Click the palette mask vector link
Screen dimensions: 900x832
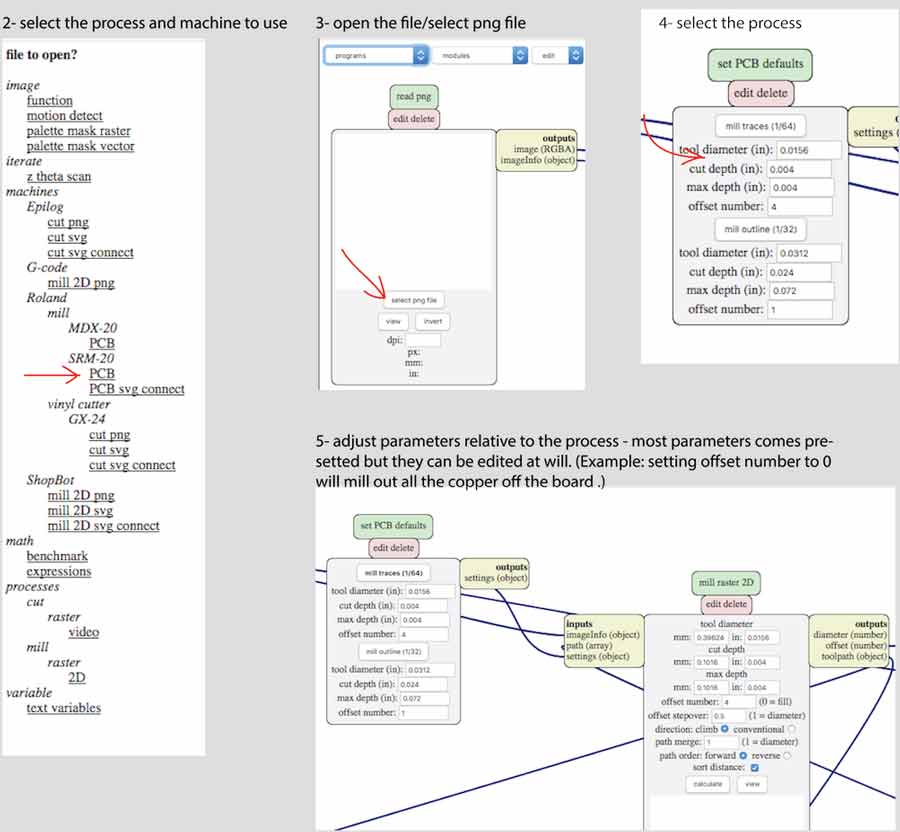[80, 146]
